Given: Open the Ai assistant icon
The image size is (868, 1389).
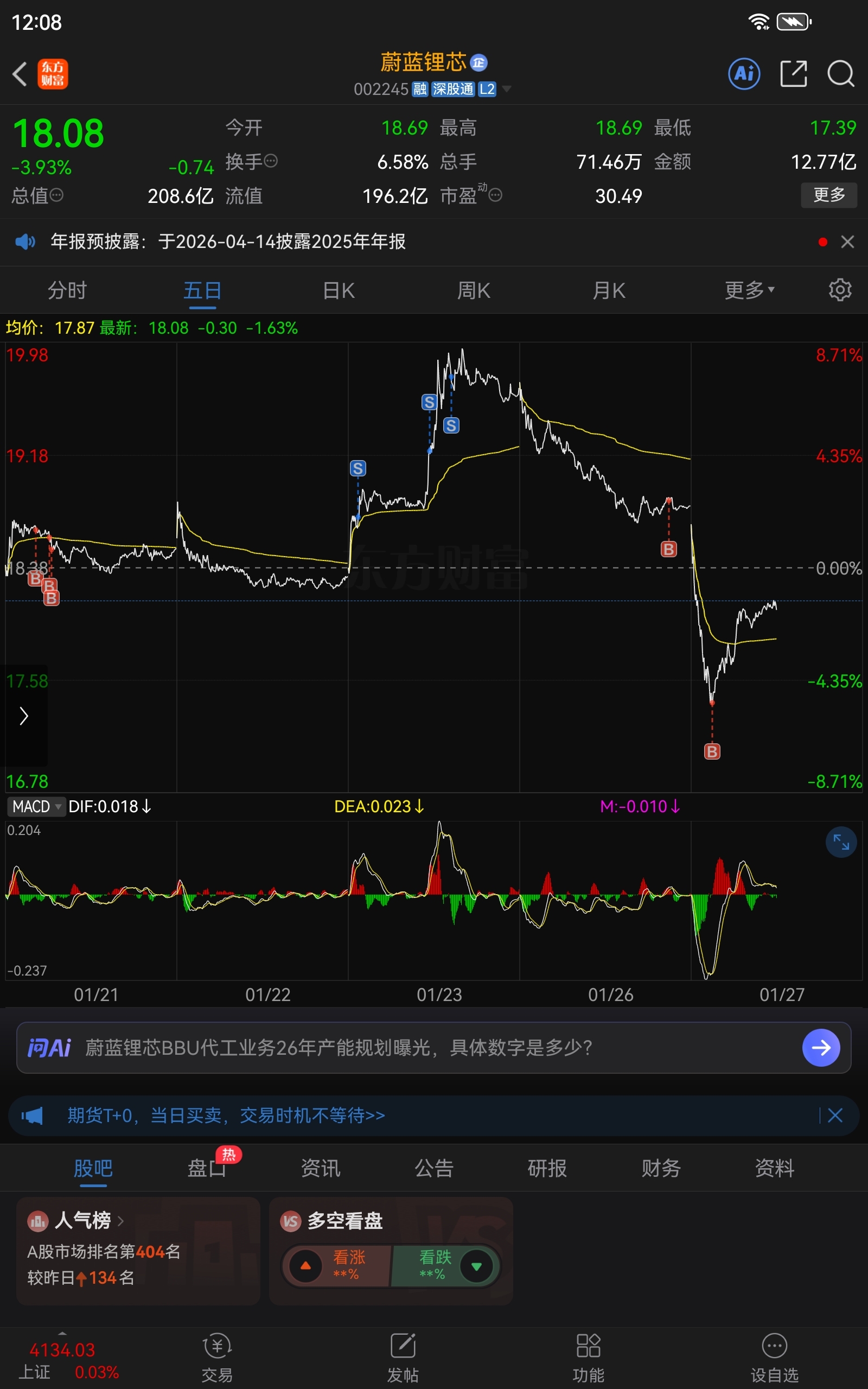Looking at the screenshot, I should point(744,73).
